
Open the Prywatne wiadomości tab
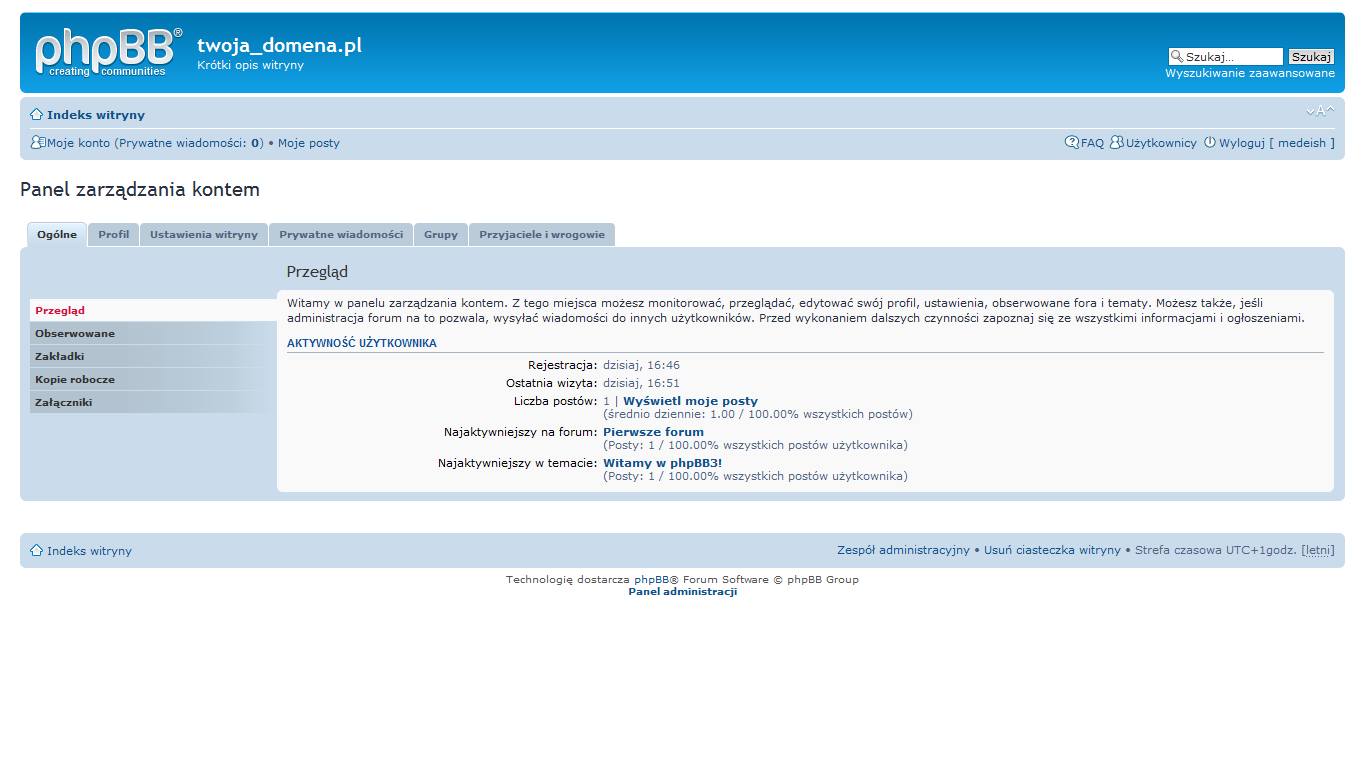pos(341,234)
